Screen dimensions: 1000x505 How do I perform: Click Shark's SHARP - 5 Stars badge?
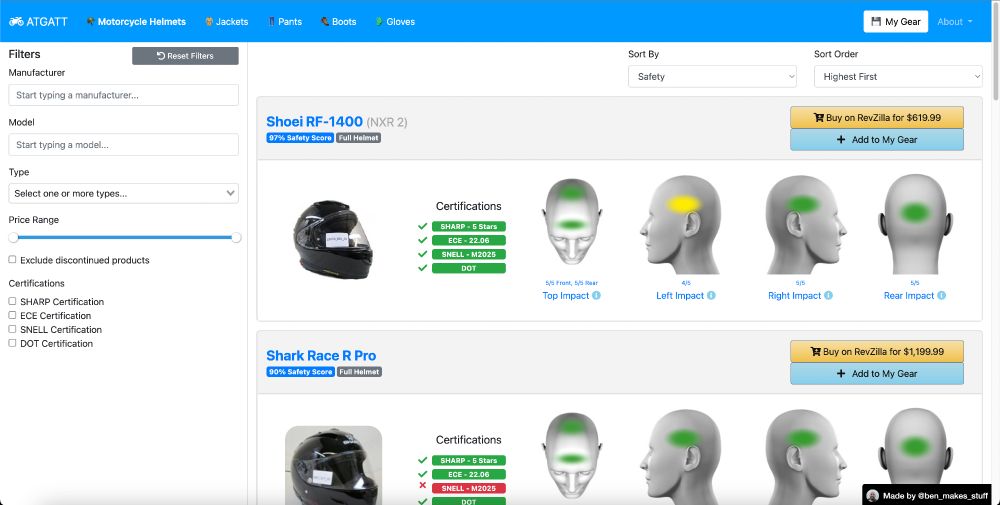[469, 460]
